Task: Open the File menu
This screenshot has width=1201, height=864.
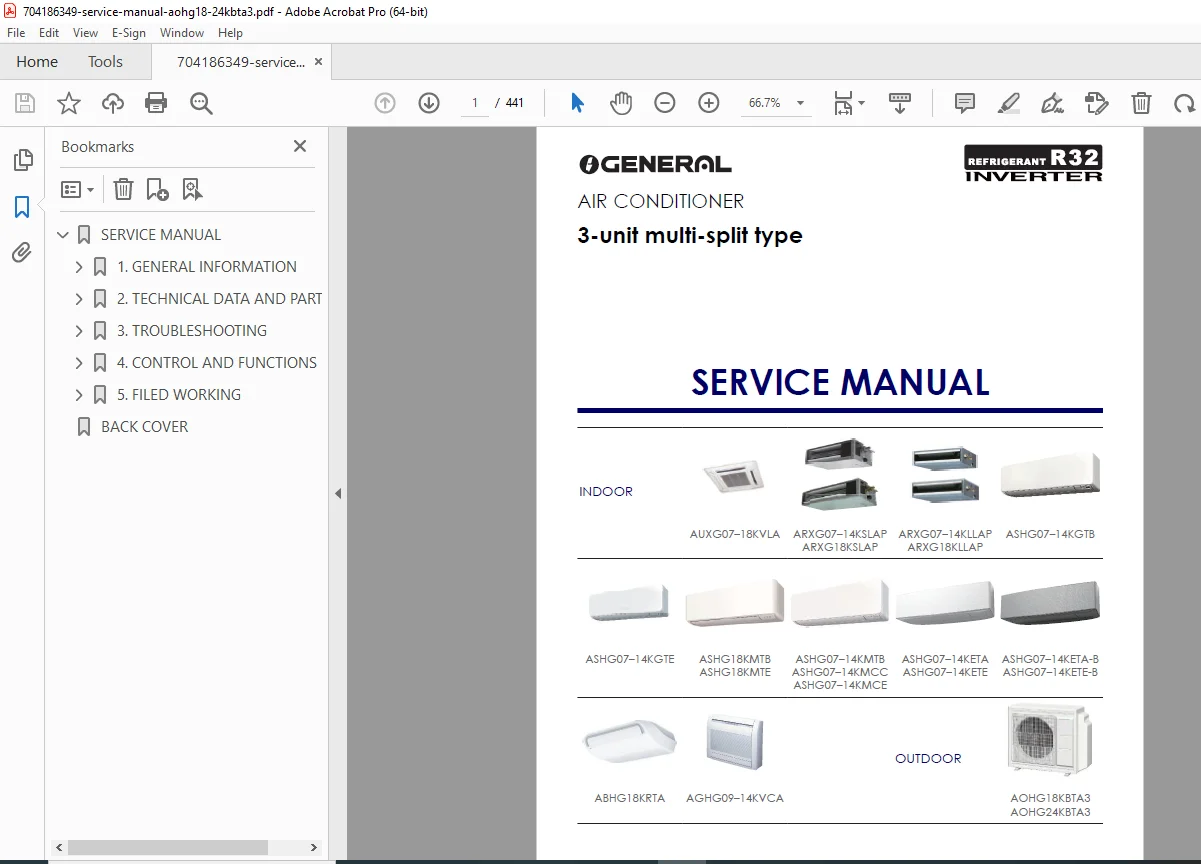Action: [16, 33]
